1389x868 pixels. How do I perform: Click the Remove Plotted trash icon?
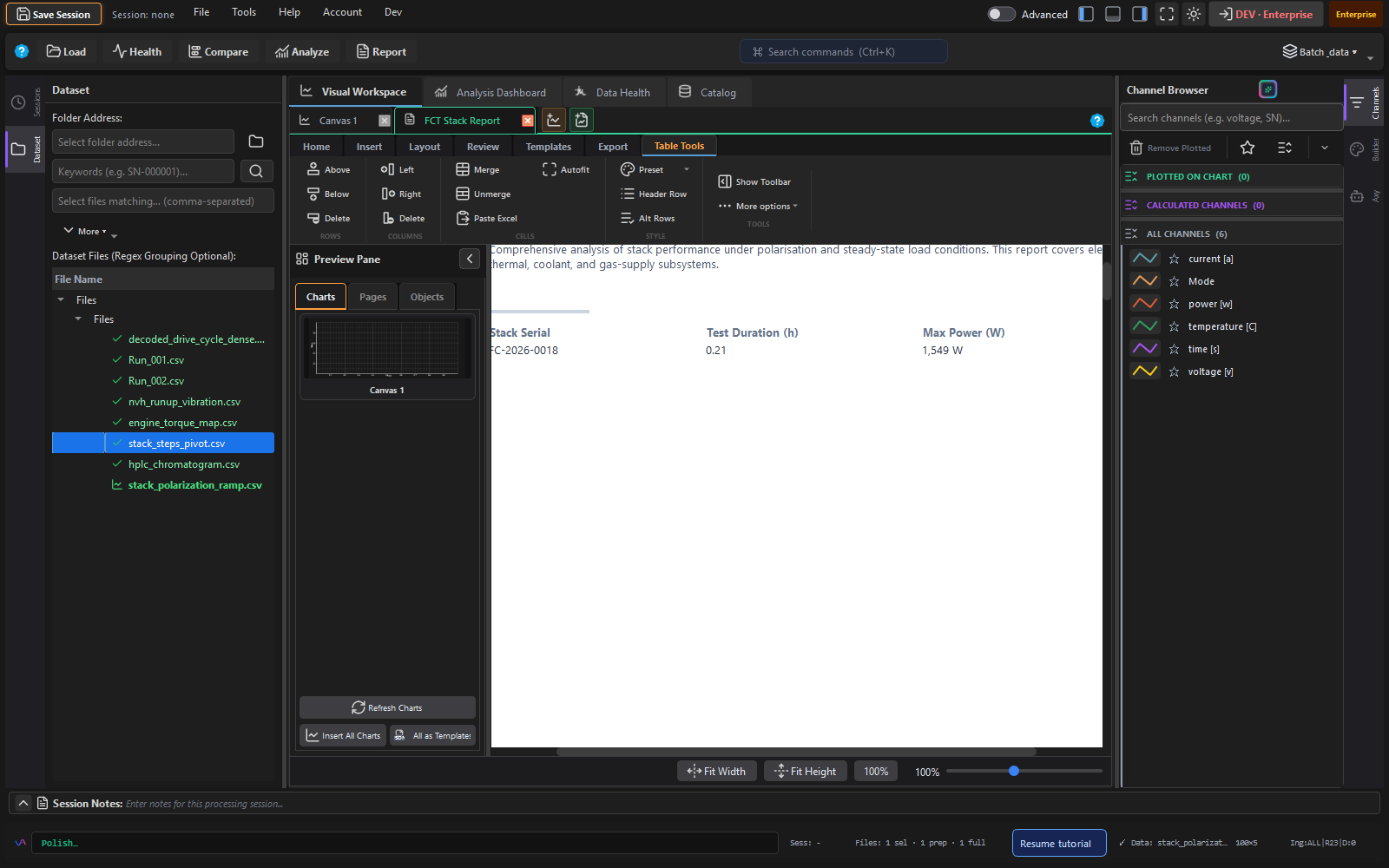click(x=1136, y=148)
